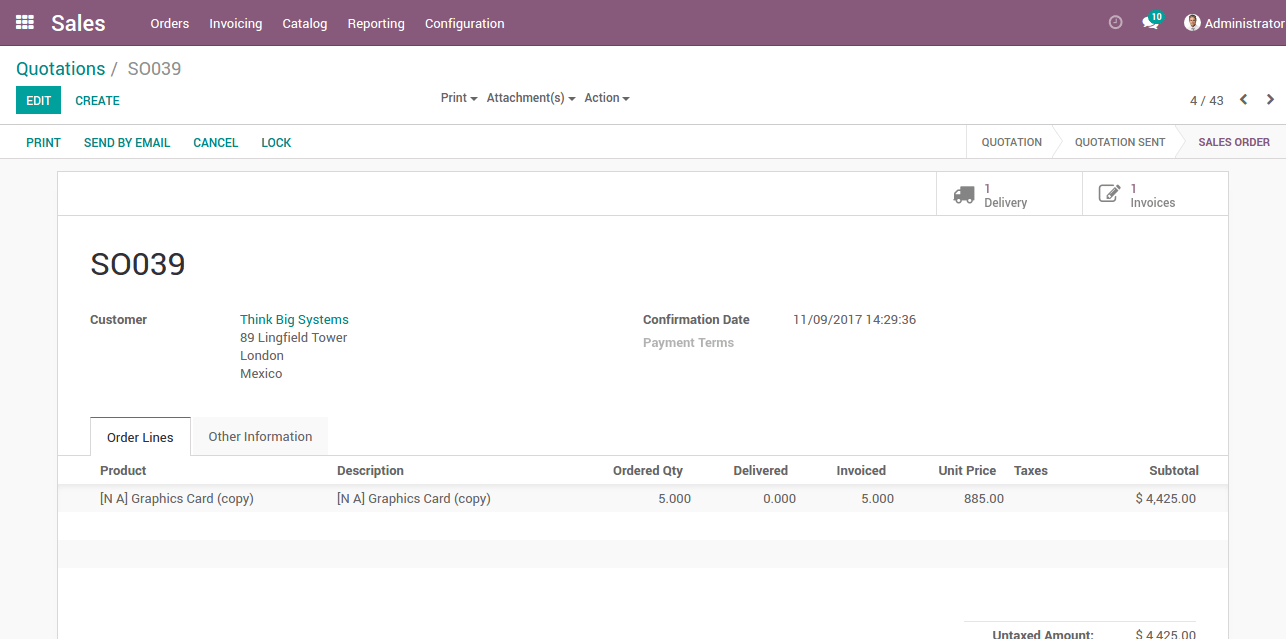Click the clock activities icon
This screenshot has width=1286, height=639.
point(1116,22)
